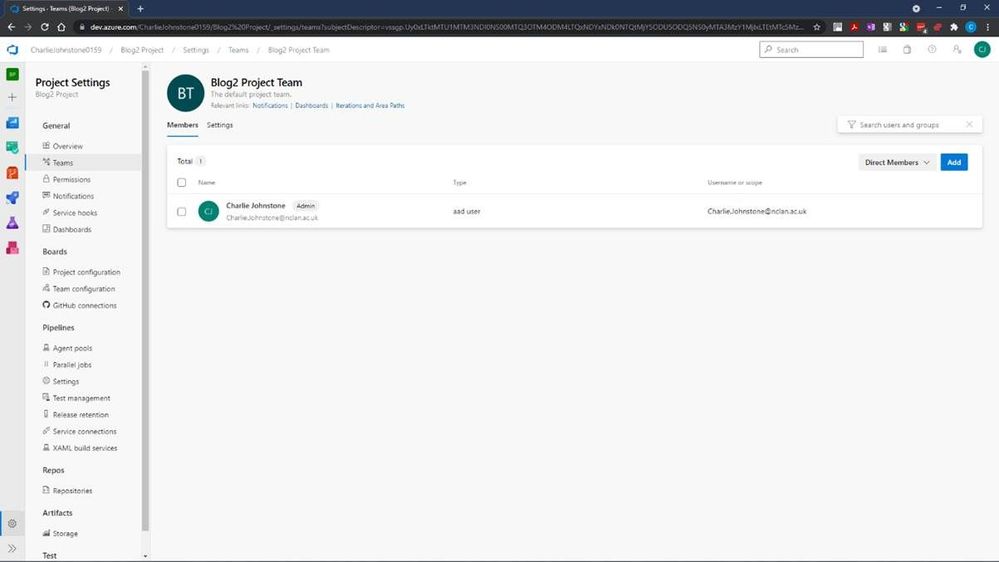Open the Azure DevOps home logo
Viewport: 999px width, 562px height.
coord(12,50)
